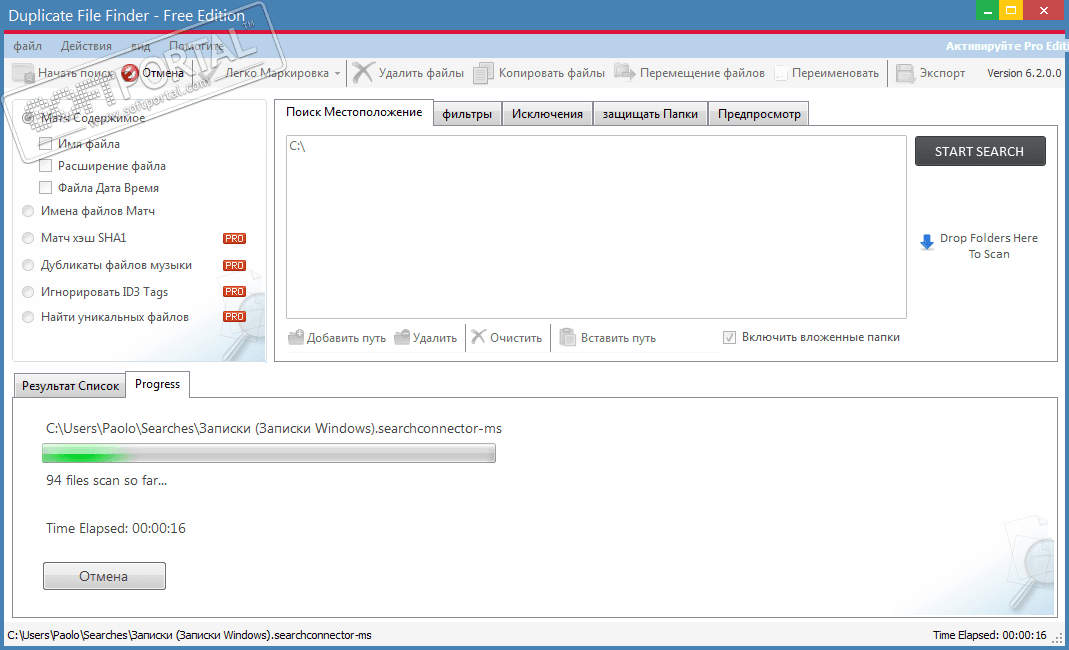Click the window resize grip in the status bar
This screenshot has height=650, width=1069.
[1058, 640]
